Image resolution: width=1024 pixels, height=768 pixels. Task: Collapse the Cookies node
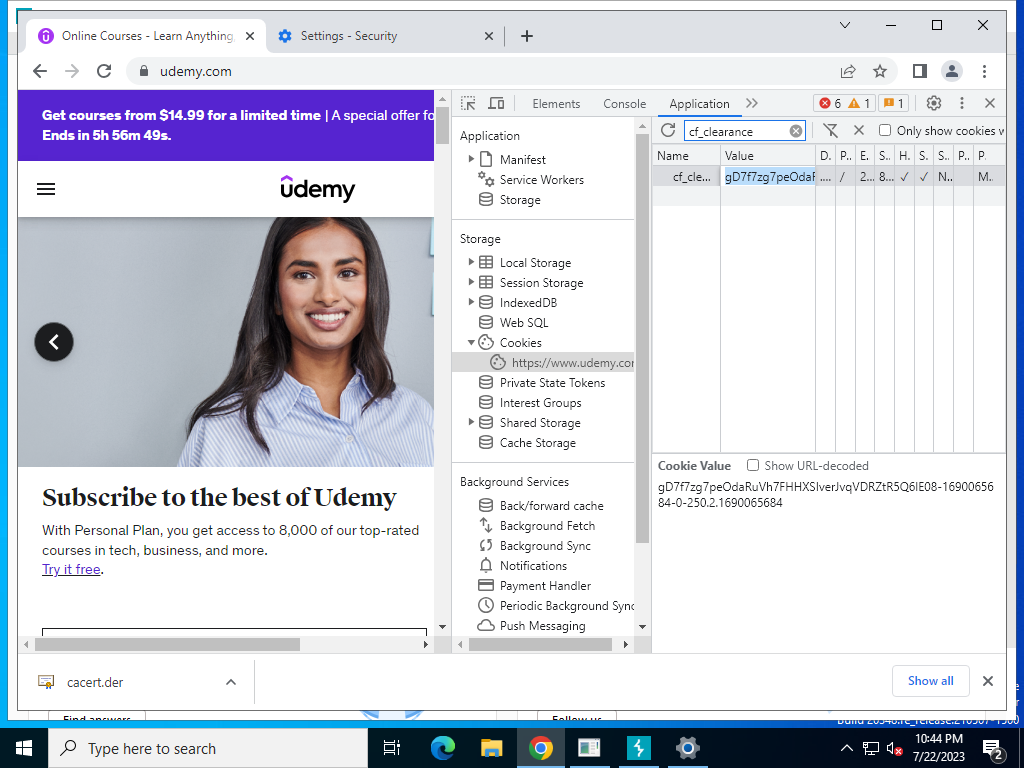(471, 342)
